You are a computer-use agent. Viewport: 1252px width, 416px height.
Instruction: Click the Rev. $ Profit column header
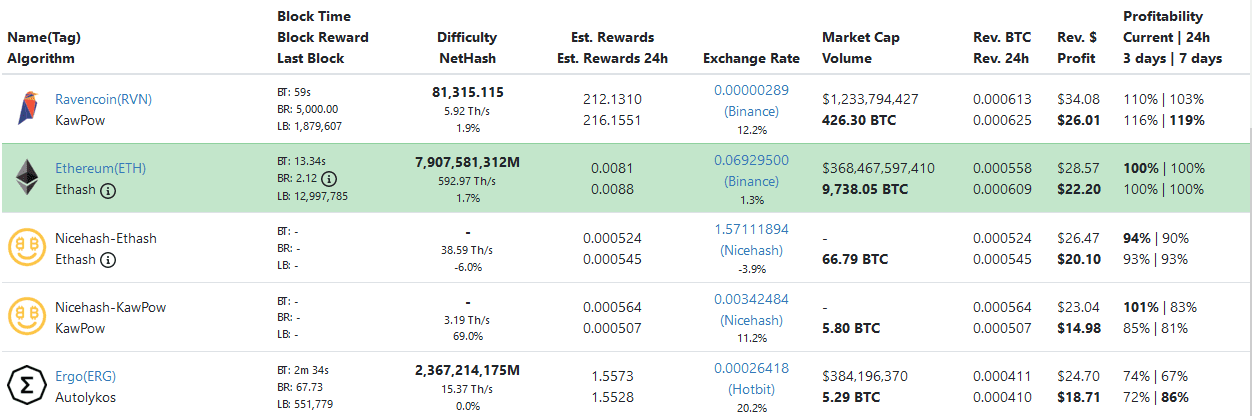click(x=1077, y=48)
